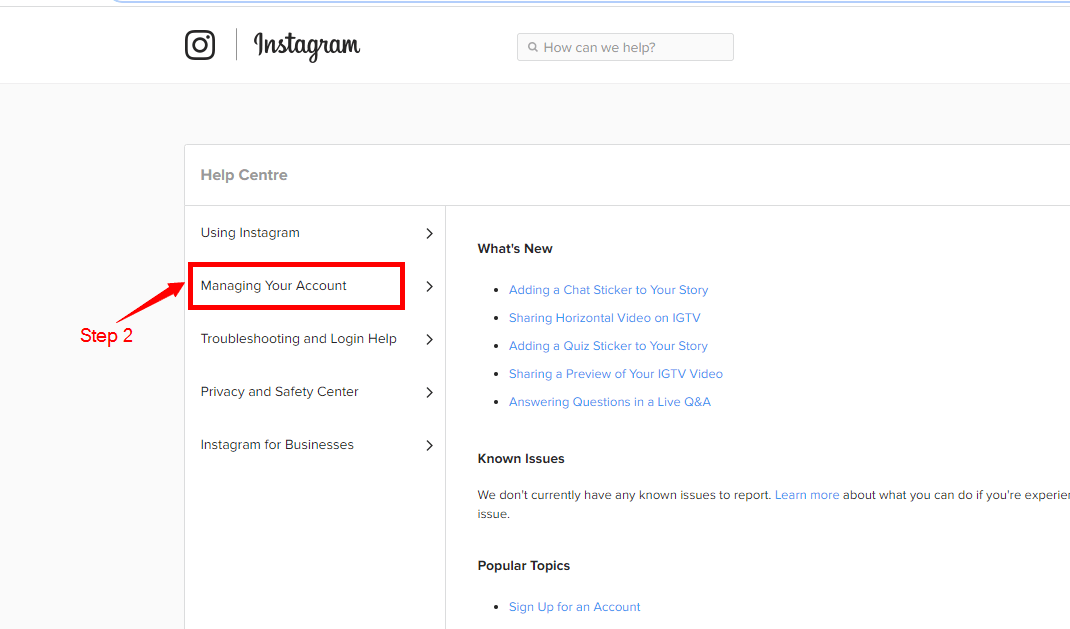Expand the chevron beside Troubleshooting and Login Help
The height and width of the screenshot is (629, 1070).
coord(429,339)
